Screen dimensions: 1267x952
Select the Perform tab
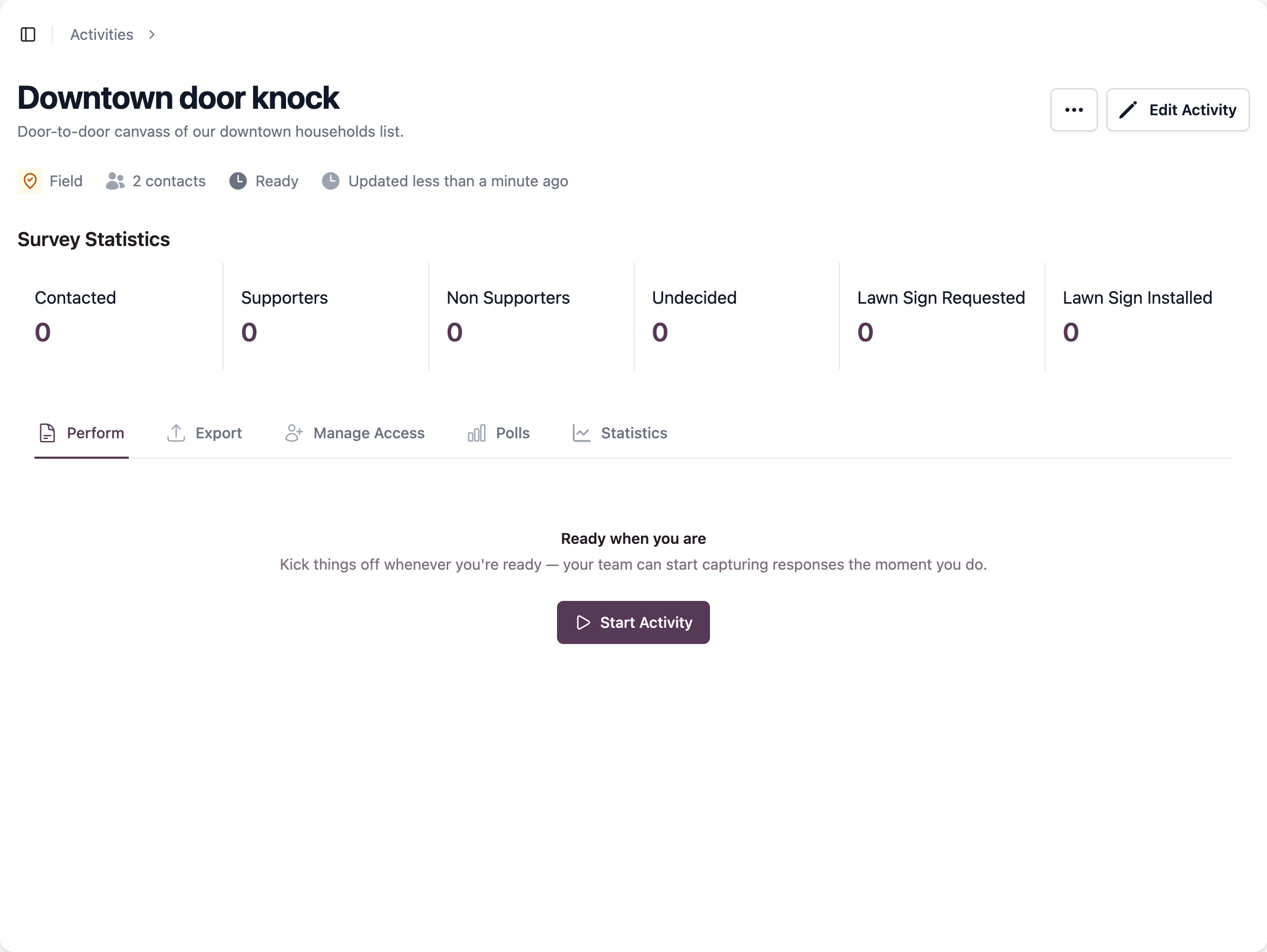pyautogui.click(x=81, y=433)
